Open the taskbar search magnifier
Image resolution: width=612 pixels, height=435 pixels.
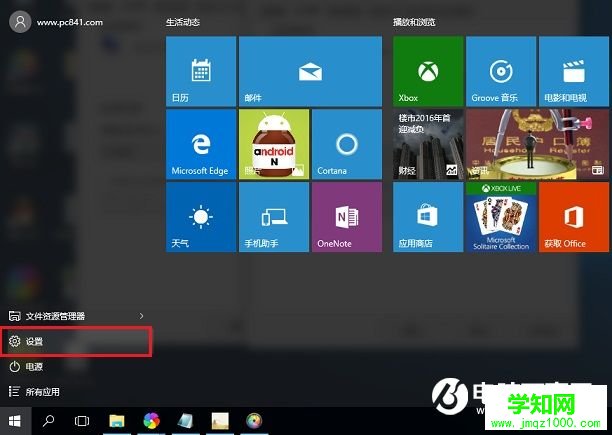tap(48, 421)
